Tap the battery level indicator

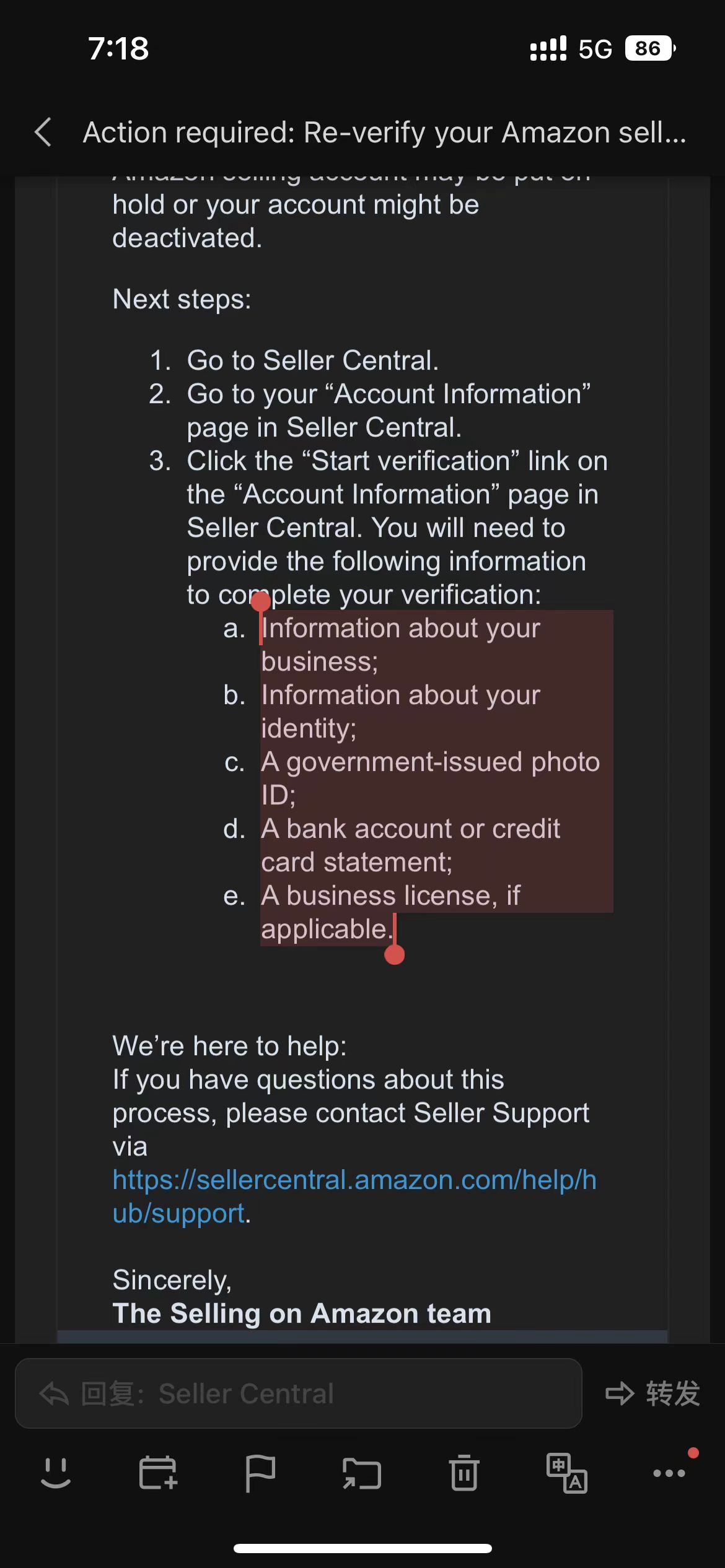(649, 48)
